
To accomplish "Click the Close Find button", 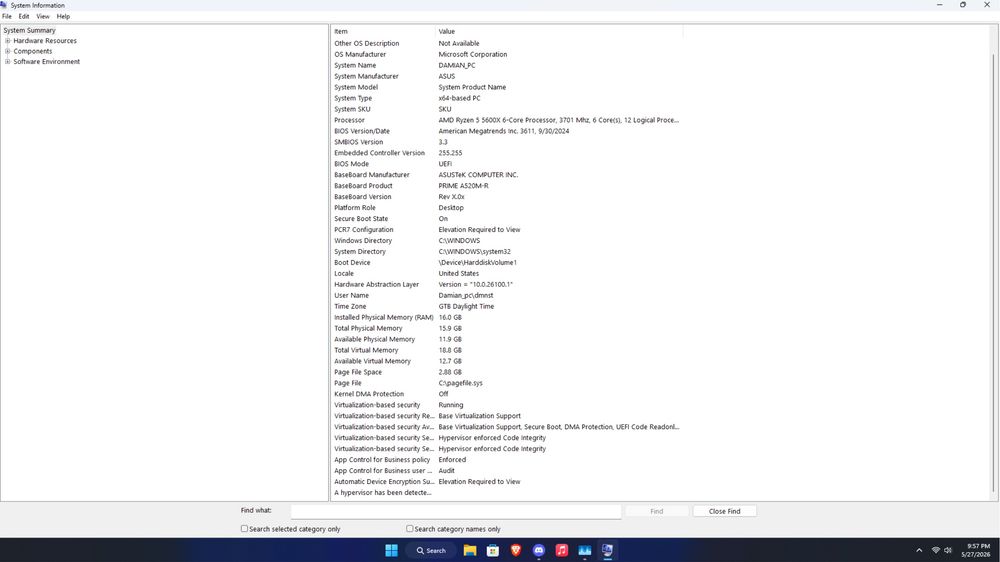I will pyautogui.click(x=724, y=511).
